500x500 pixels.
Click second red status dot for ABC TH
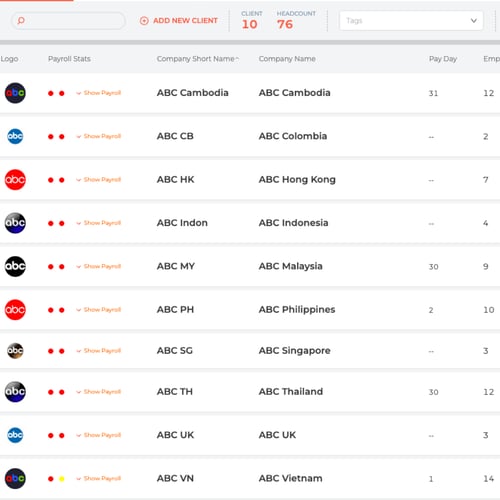pos(62,392)
